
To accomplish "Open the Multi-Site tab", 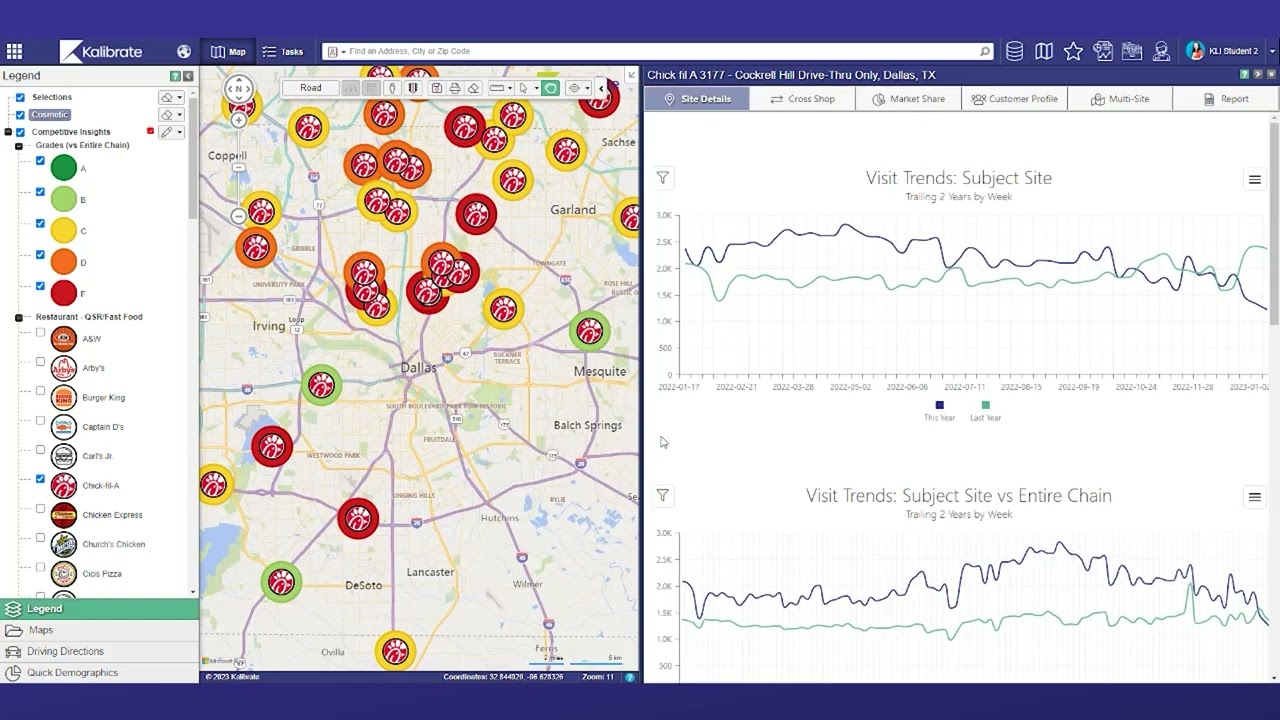I will click(1120, 99).
